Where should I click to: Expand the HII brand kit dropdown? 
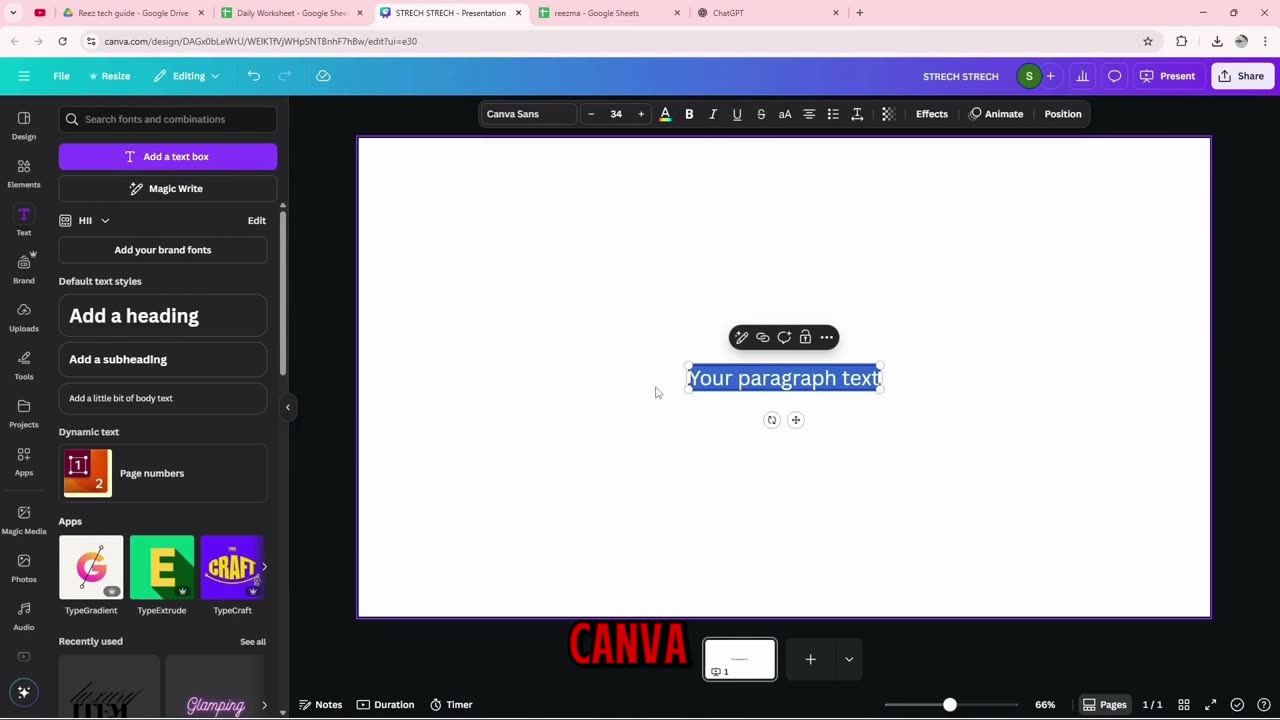(x=105, y=221)
